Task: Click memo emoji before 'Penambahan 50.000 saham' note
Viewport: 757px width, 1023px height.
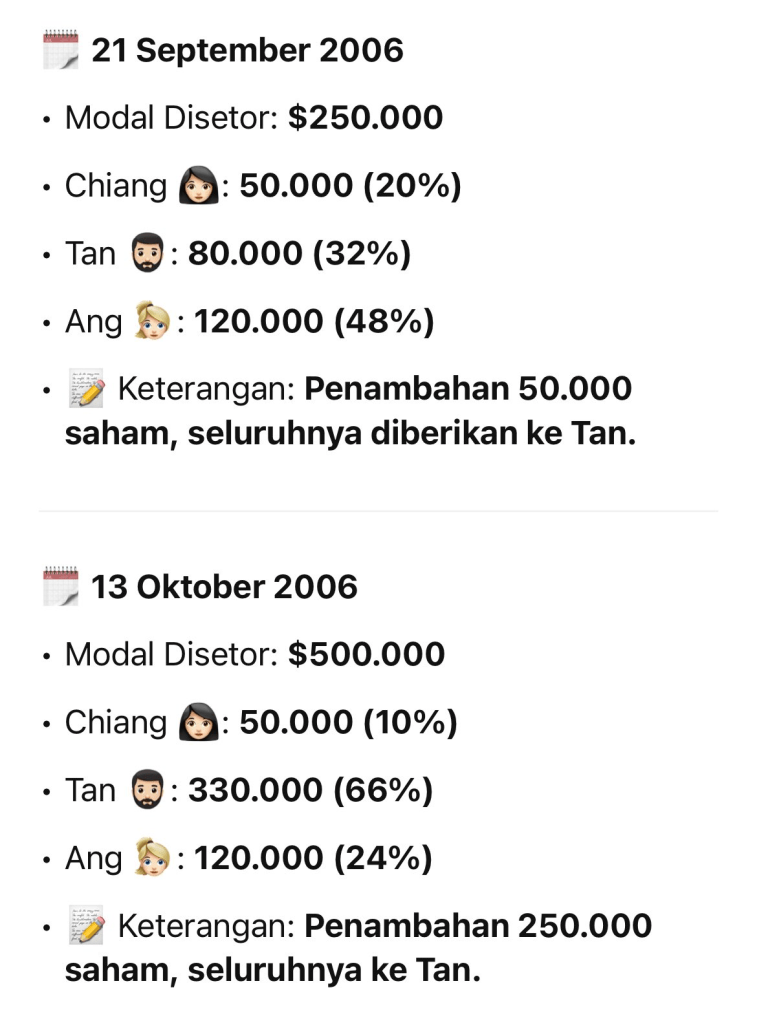Action: point(86,389)
